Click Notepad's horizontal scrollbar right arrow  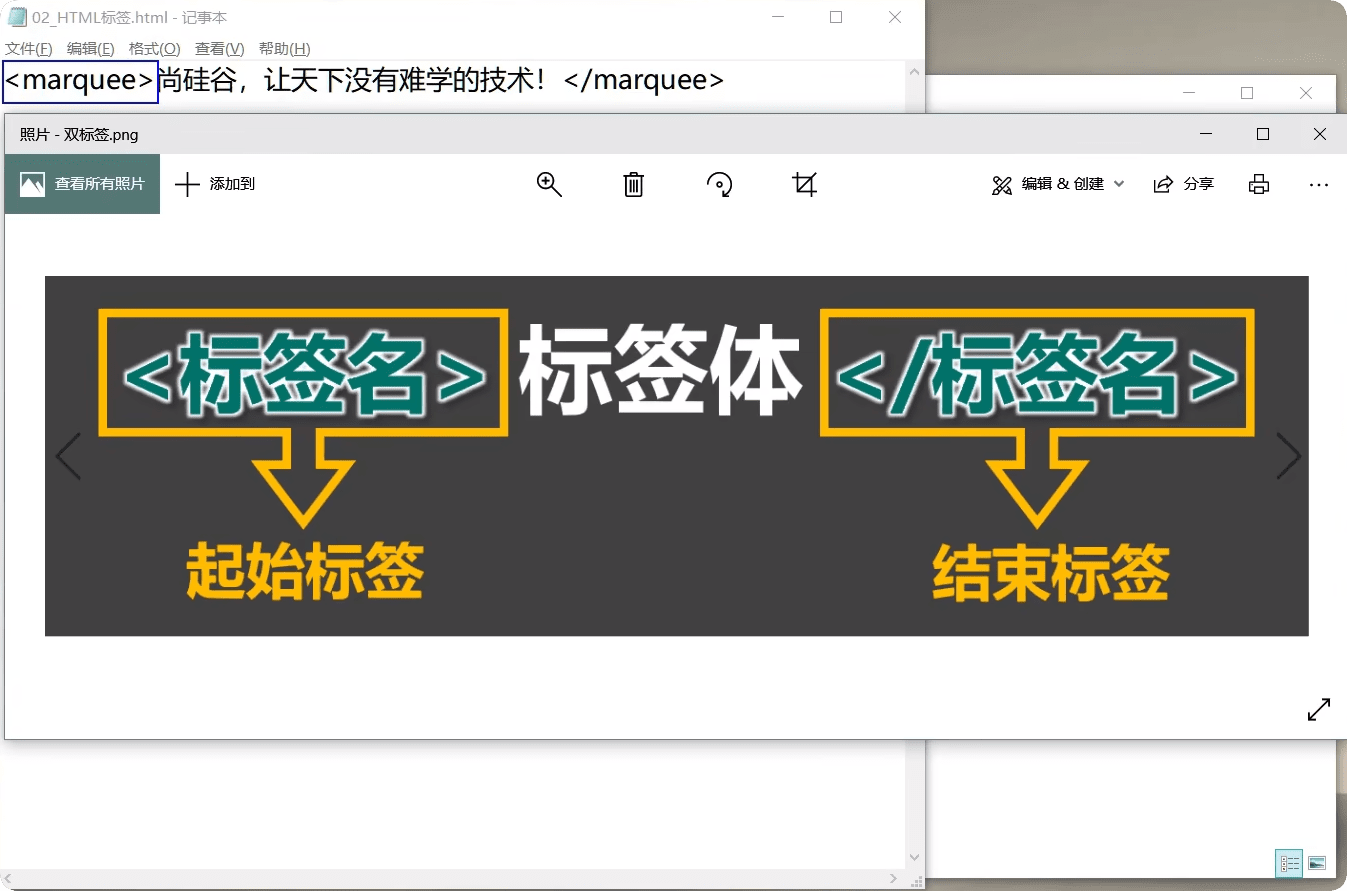894,879
